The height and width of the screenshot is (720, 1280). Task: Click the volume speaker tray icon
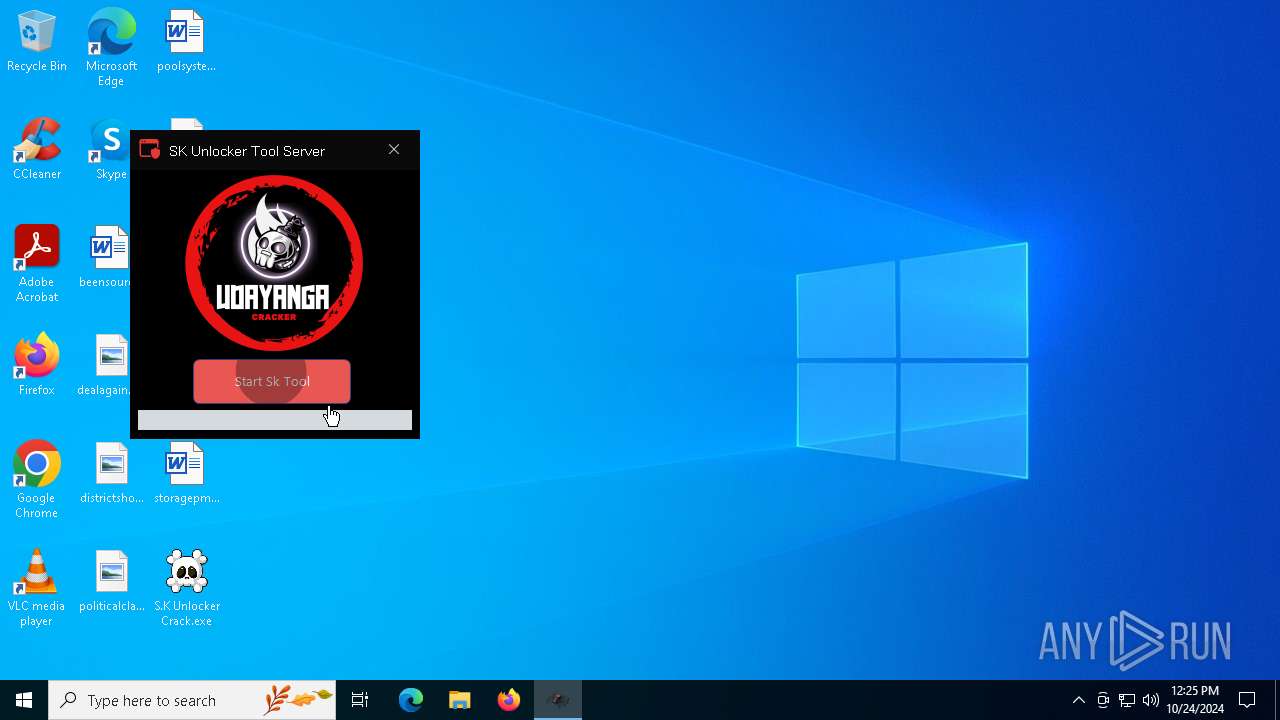1151,700
